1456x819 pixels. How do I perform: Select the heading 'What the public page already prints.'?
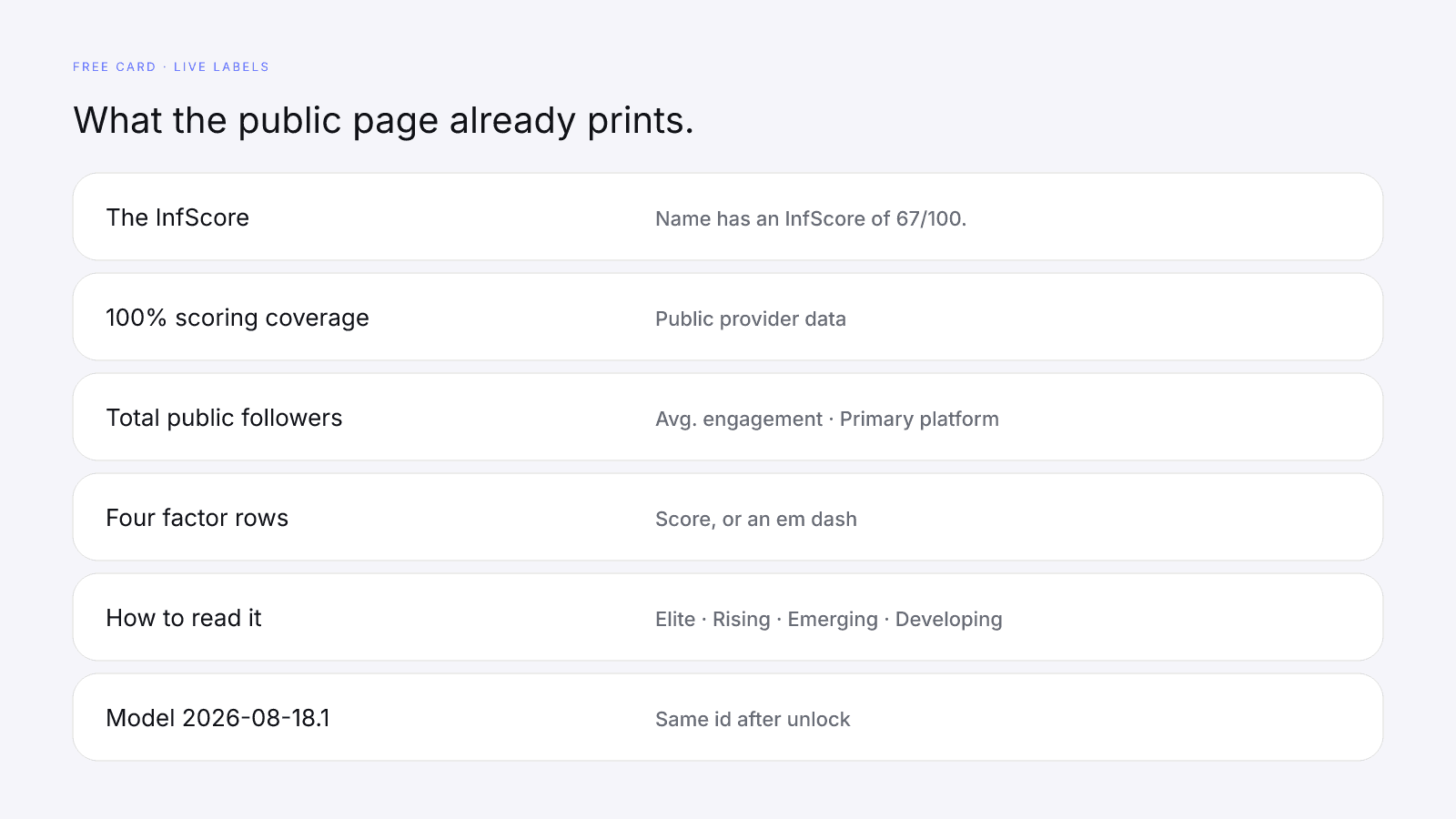(383, 121)
